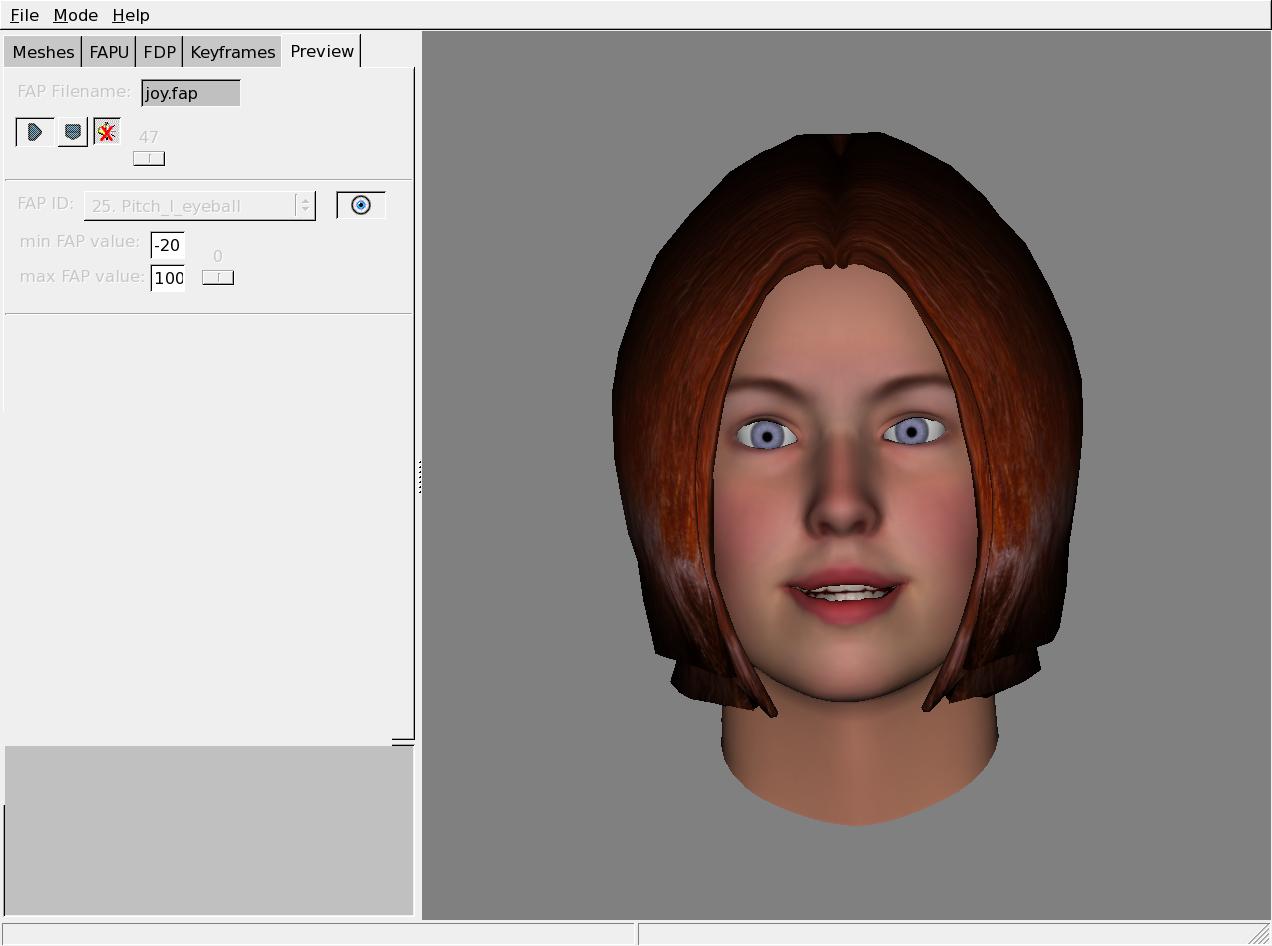Image resolution: width=1272 pixels, height=946 pixels.
Task: Toggle the sound-off icon with red X
Action: 107,132
